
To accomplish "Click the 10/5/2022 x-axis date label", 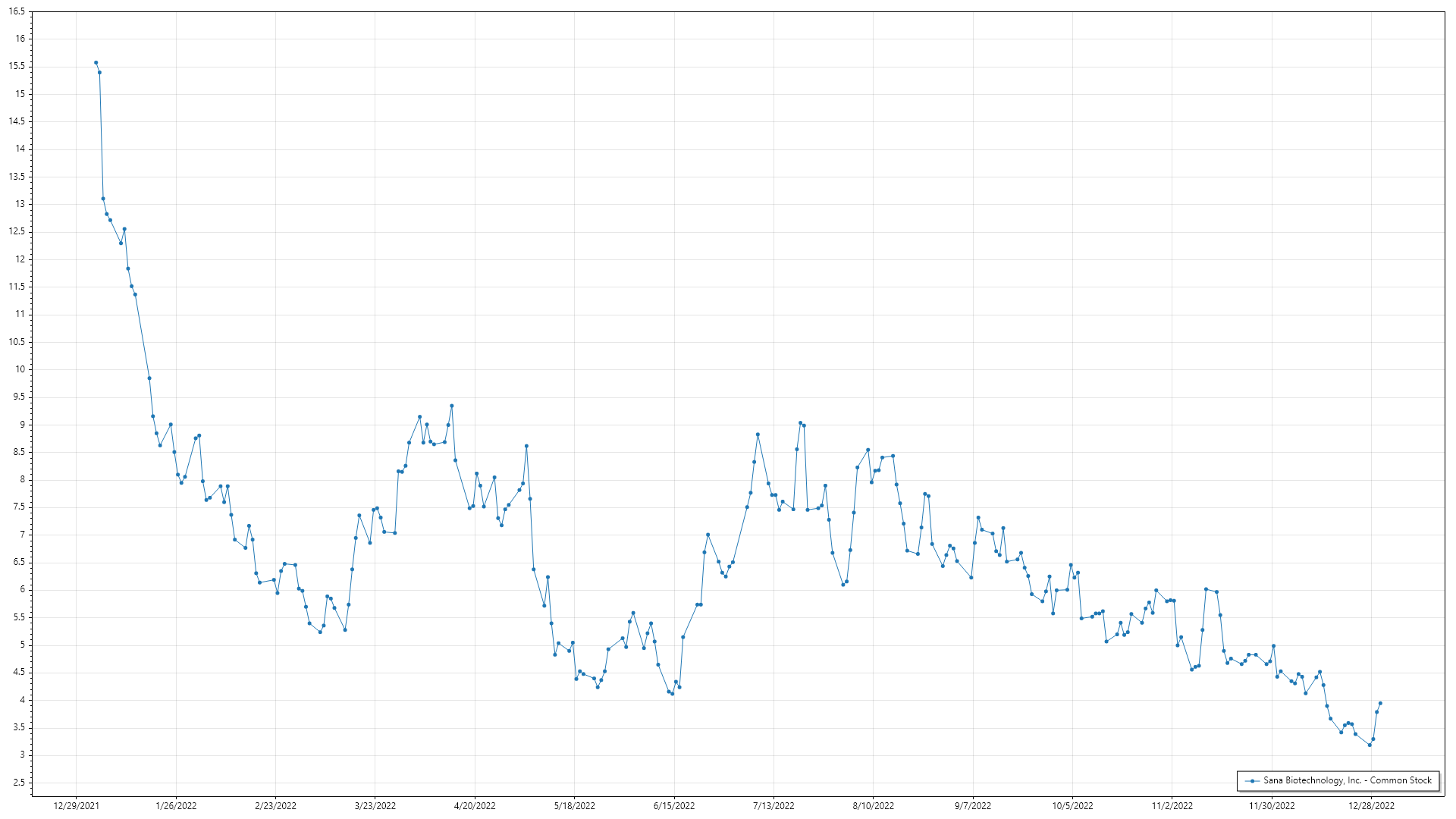I will pyautogui.click(x=1072, y=806).
